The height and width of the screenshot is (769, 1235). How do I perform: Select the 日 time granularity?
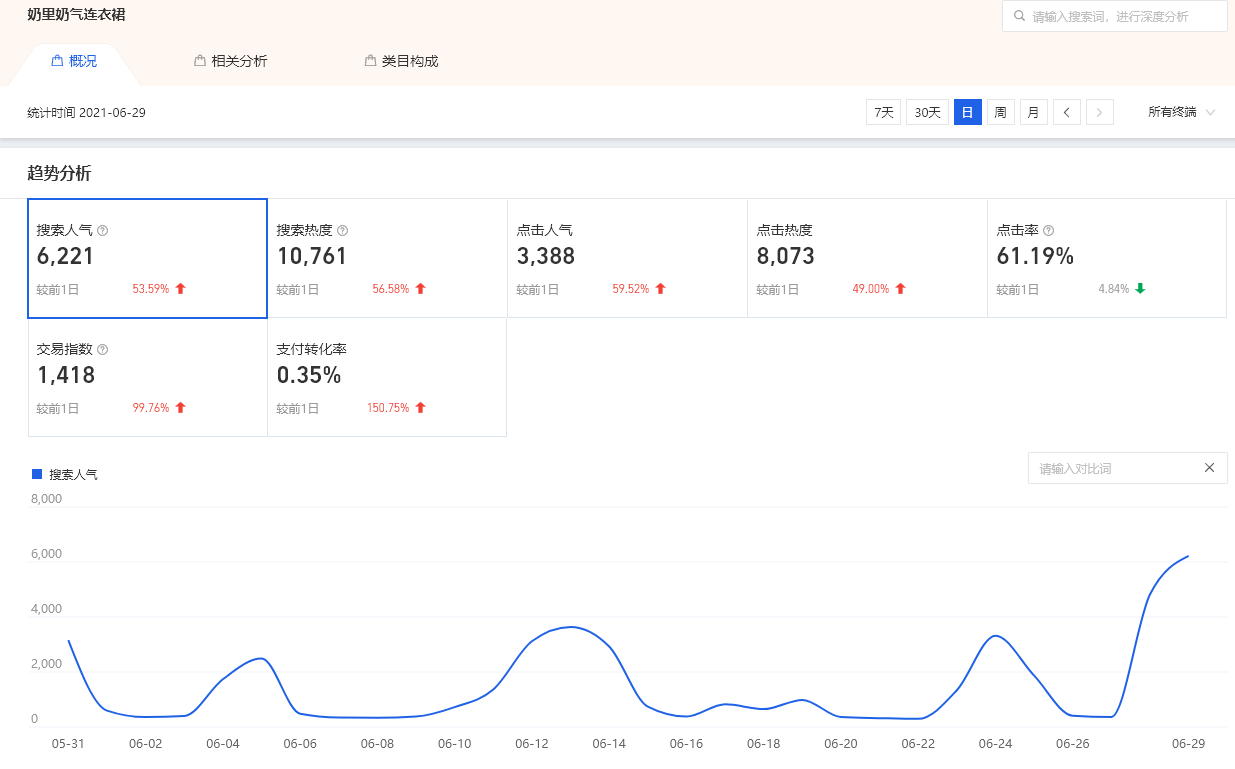[x=968, y=112]
